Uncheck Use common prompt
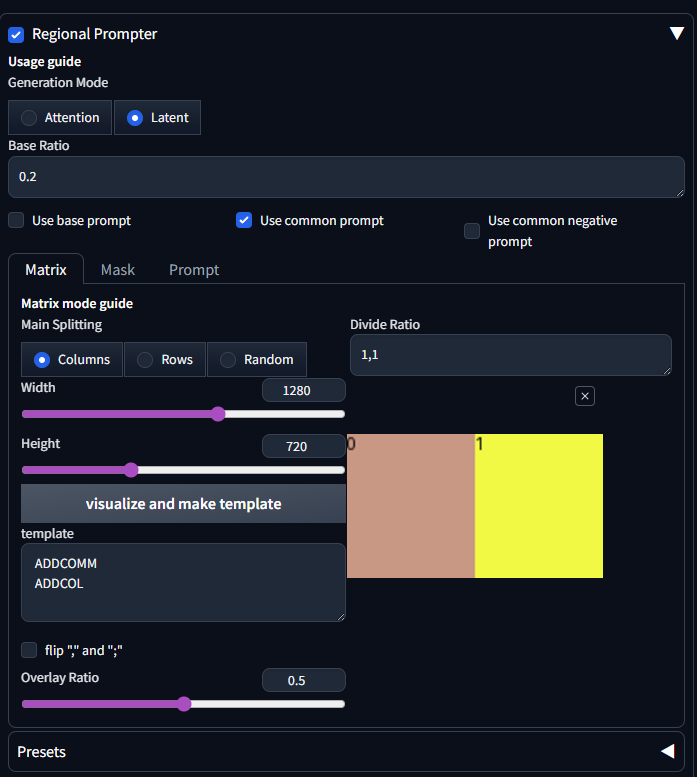The width and height of the screenshot is (697, 777). pyautogui.click(x=244, y=220)
